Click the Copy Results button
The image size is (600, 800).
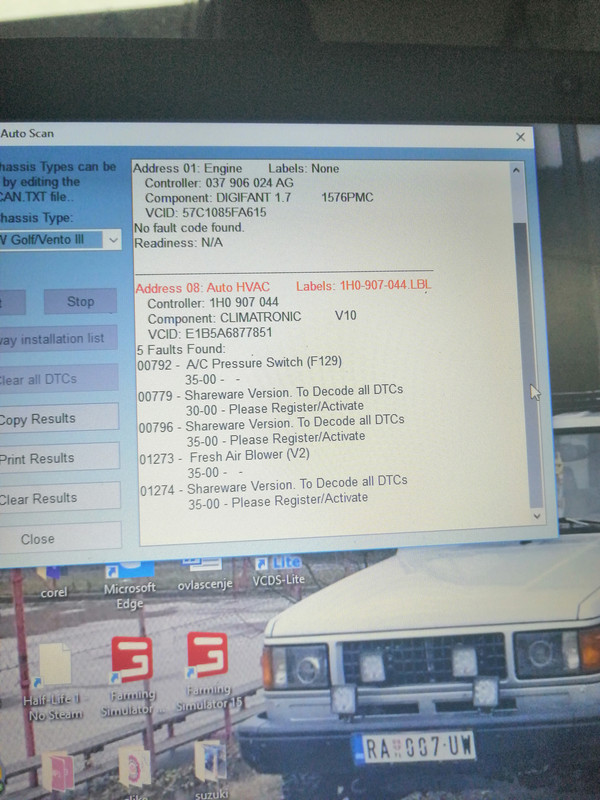coord(59,418)
